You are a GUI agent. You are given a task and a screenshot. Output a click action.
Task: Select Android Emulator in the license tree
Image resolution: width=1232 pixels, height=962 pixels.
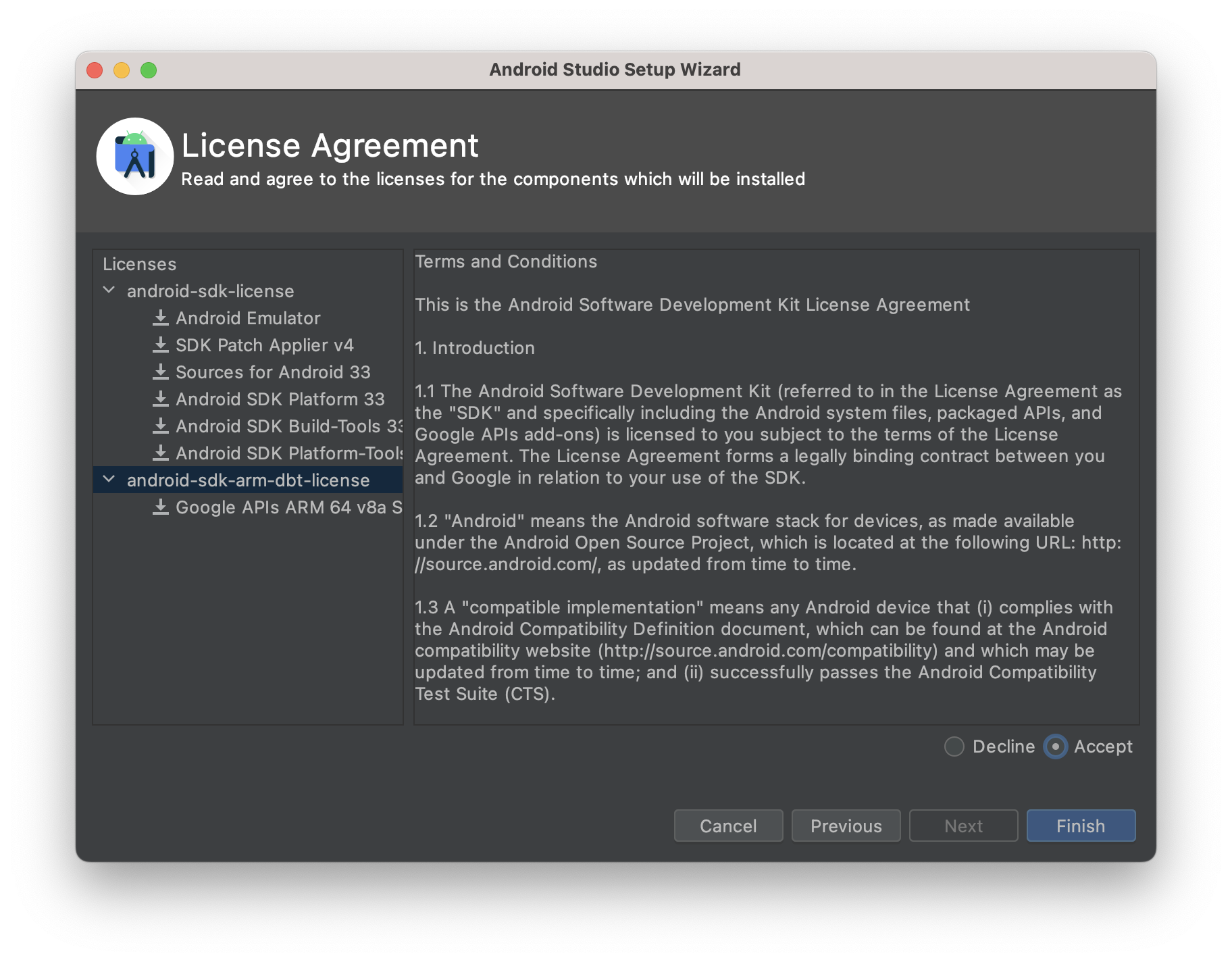(x=248, y=318)
